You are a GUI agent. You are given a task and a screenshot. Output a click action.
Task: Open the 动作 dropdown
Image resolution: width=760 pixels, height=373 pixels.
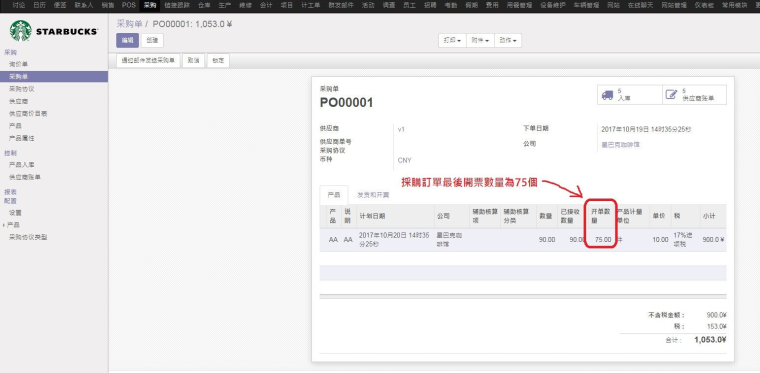click(508, 41)
